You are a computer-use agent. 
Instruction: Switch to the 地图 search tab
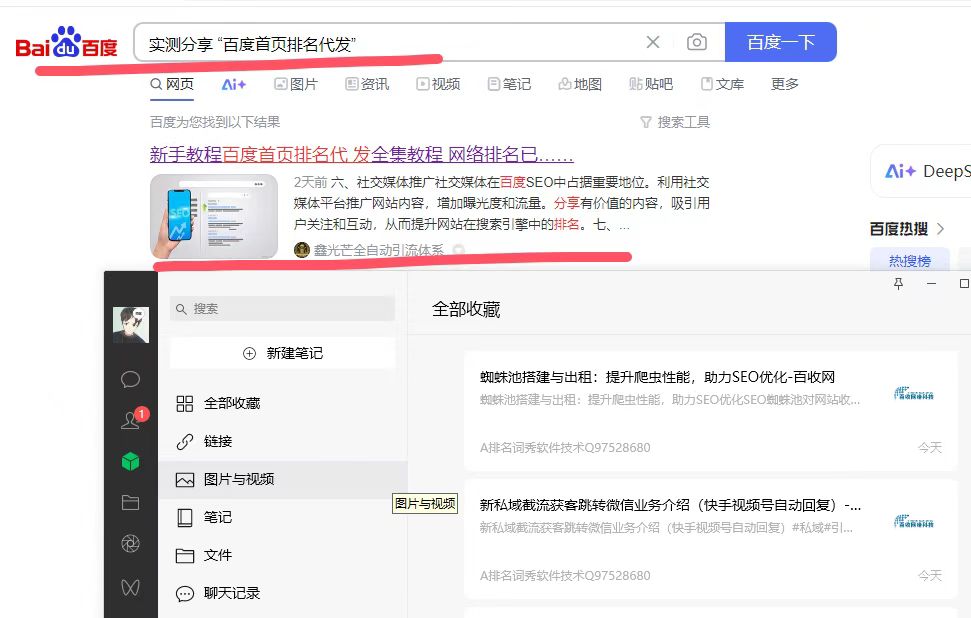click(580, 84)
